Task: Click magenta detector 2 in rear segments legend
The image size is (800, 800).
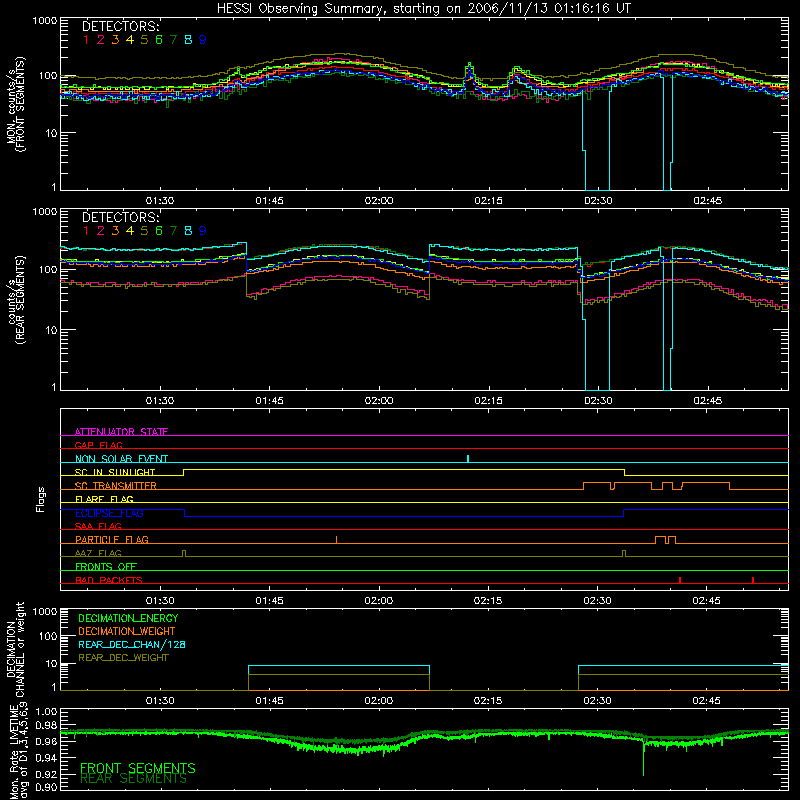Action: tap(101, 231)
